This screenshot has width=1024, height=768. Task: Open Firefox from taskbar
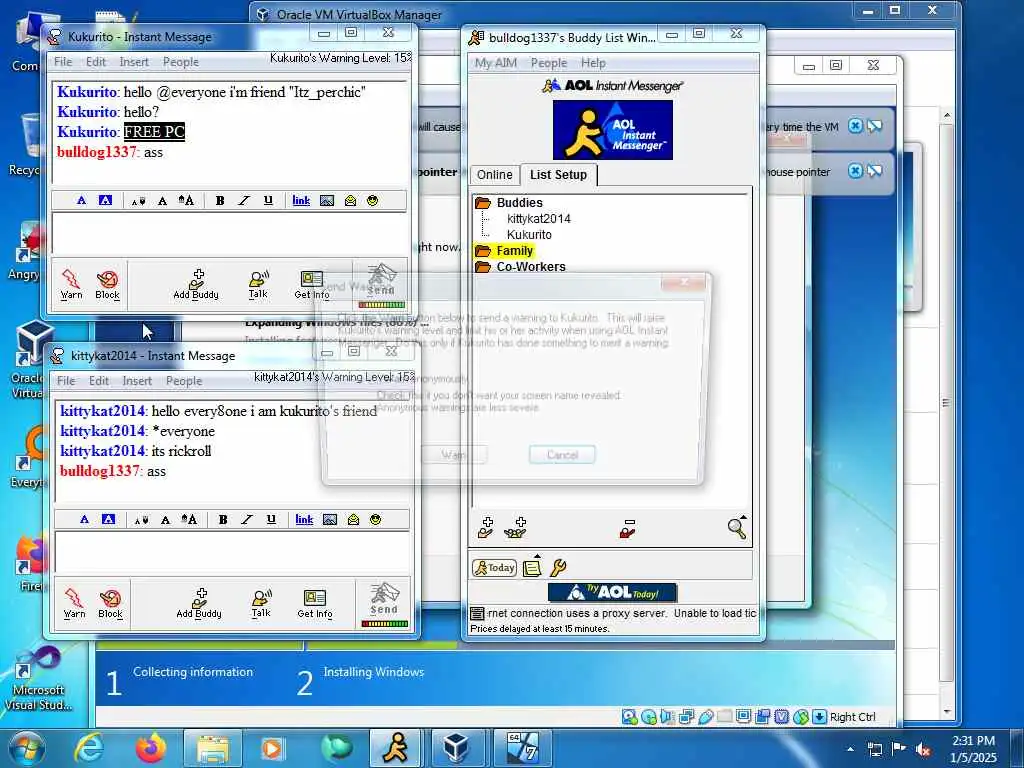click(151, 749)
